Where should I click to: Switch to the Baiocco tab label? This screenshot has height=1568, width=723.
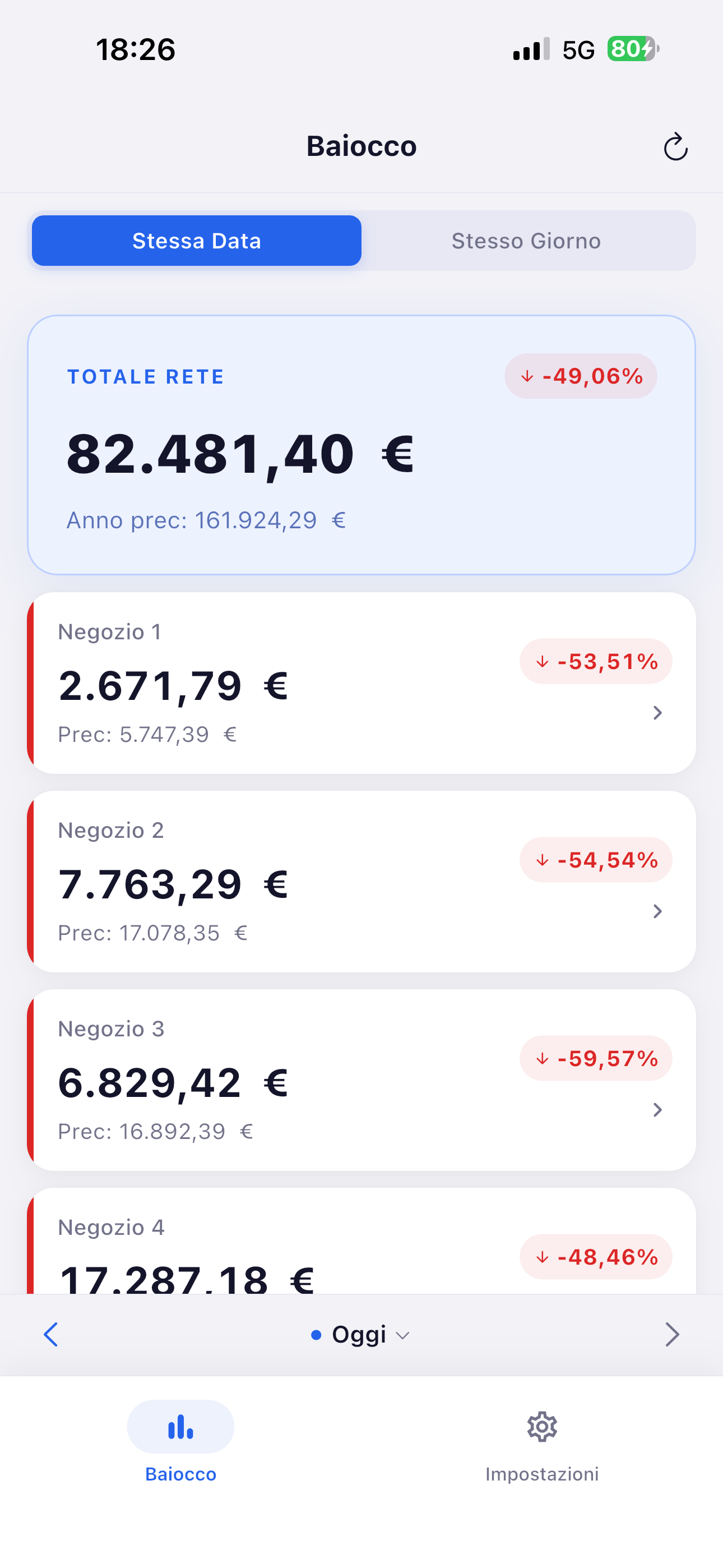(180, 1474)
